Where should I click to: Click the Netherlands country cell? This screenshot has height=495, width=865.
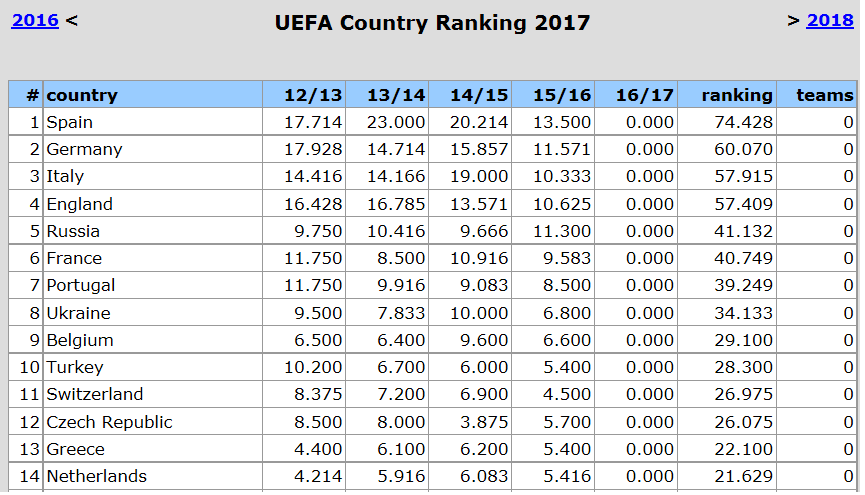pos(96,476)
